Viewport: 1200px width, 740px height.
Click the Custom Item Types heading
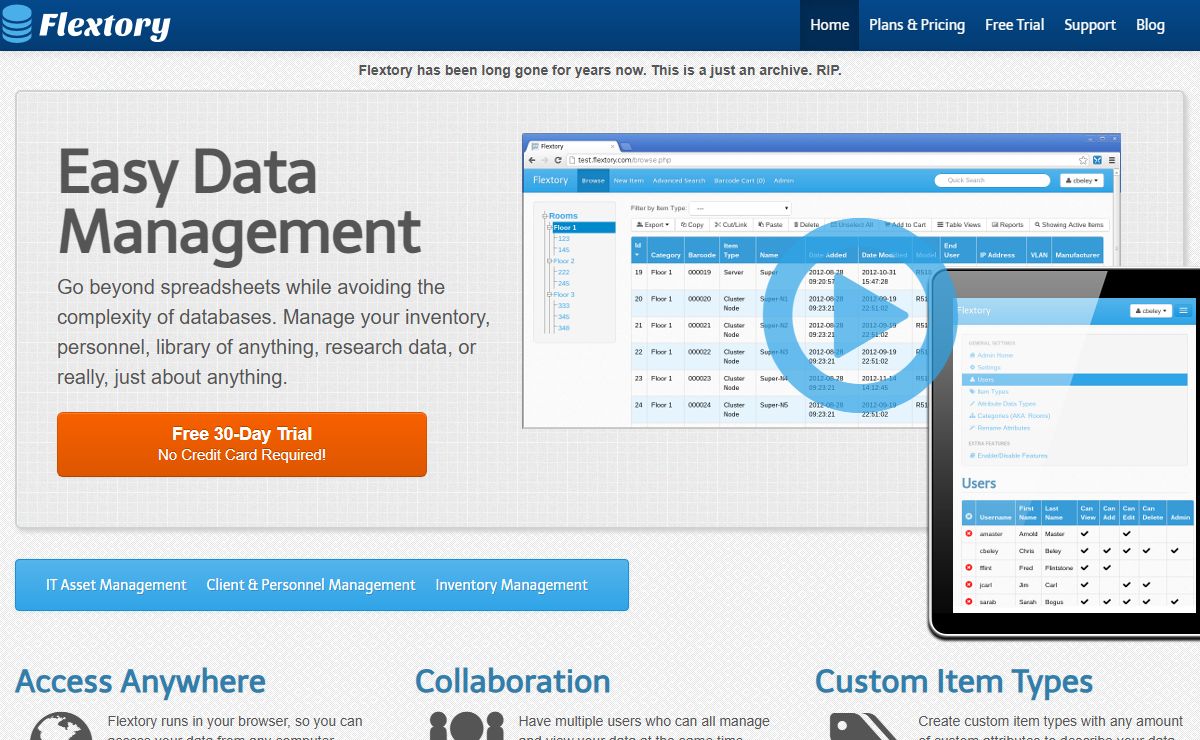(x=954, y=682)
